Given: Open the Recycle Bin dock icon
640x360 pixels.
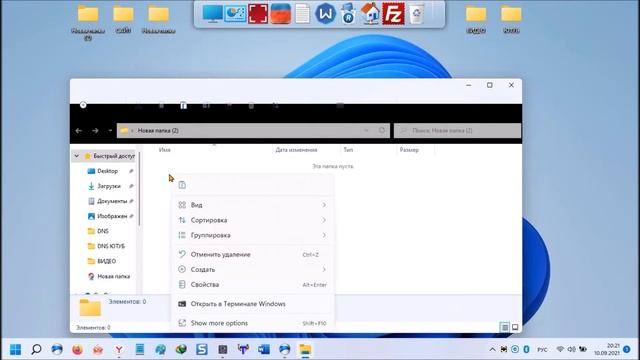Looking at the screenshot, I should (416, 14).
